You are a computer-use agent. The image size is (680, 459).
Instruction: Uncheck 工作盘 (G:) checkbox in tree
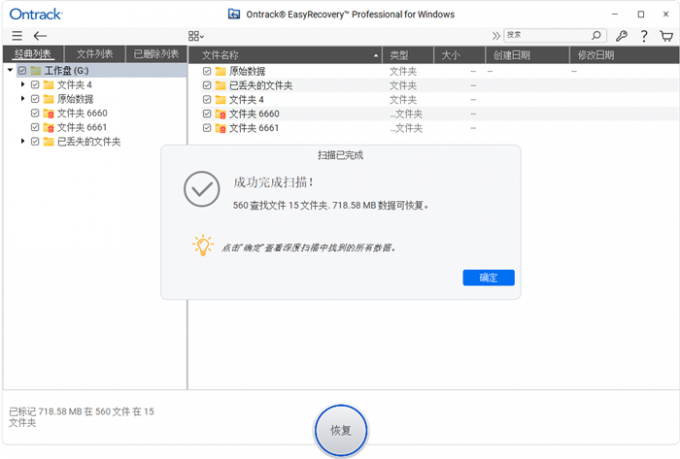[x=22, y=70]
